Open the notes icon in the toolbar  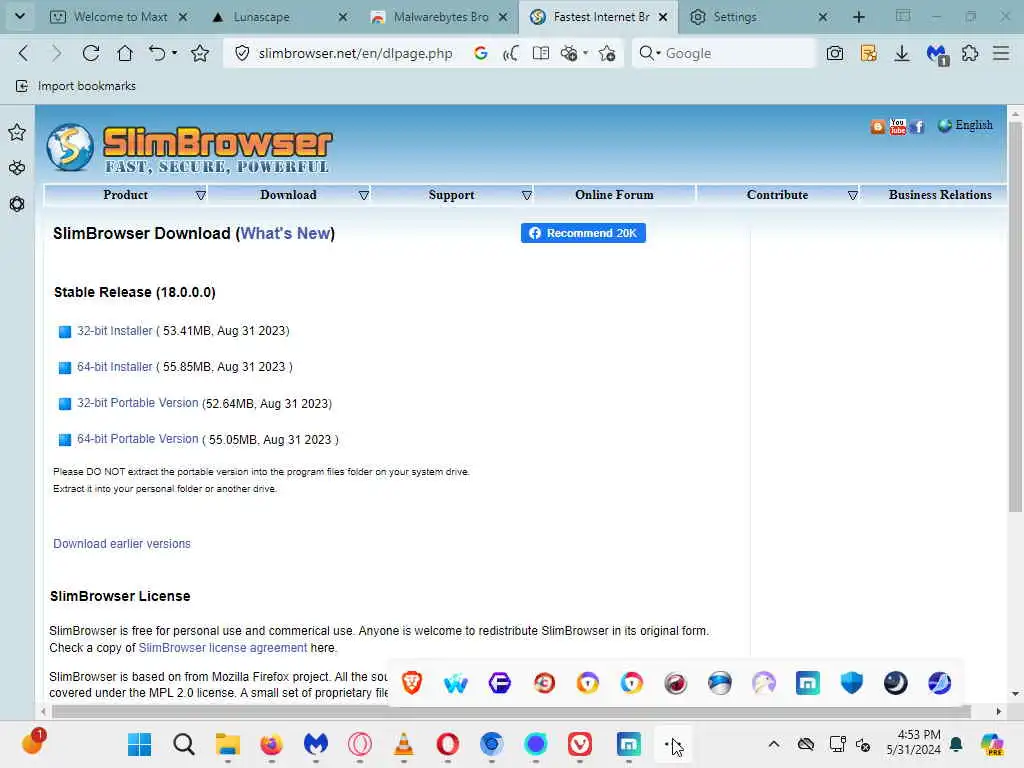pos(869,54)
